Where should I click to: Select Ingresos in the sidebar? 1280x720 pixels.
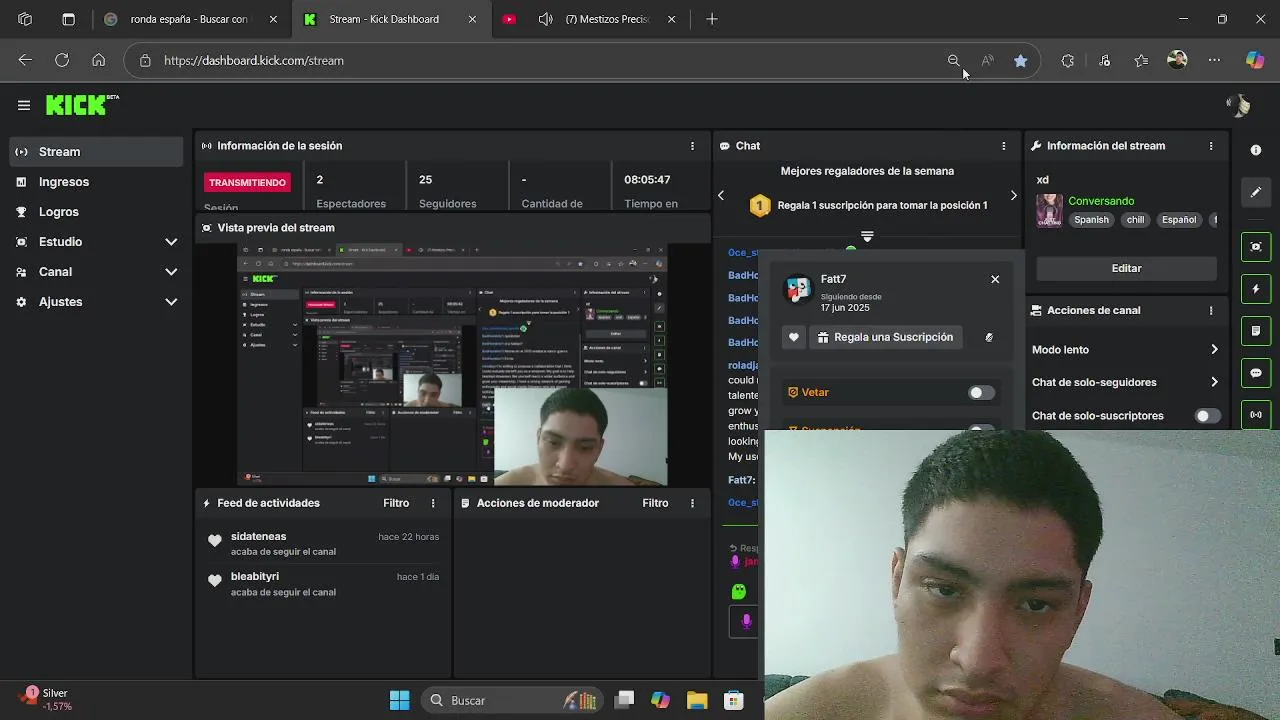pos(96,182)
